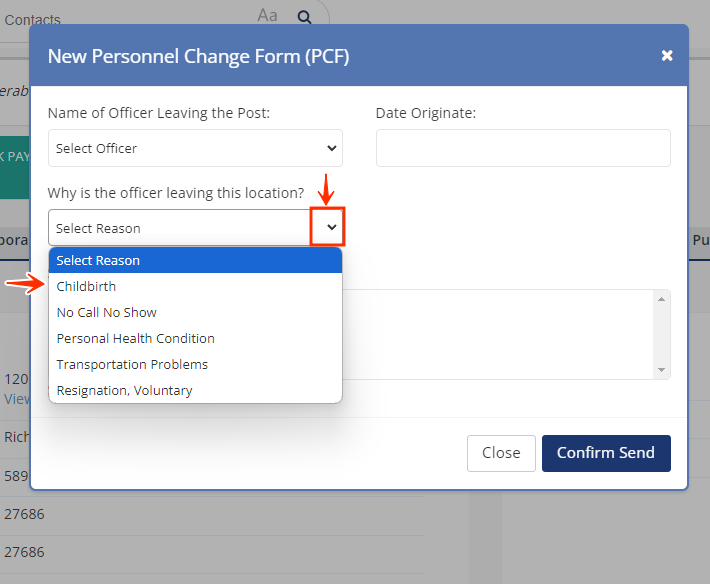
Task: Open the Contacts tab behind dialog
Action: coord(32,19)
